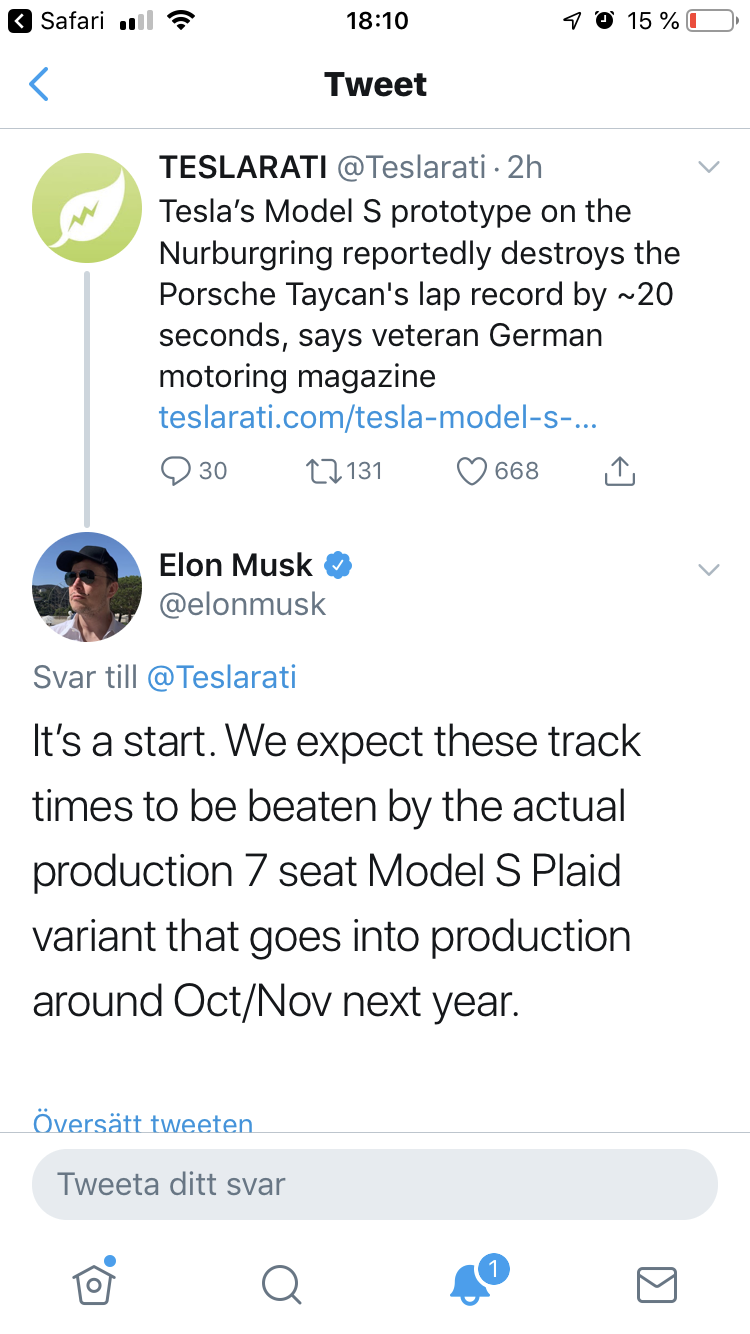The height and width of the screenshot is (1334, 750).
Task: Return to Safari via status bar
Action: pyautogui.click(x=56, y=21)
